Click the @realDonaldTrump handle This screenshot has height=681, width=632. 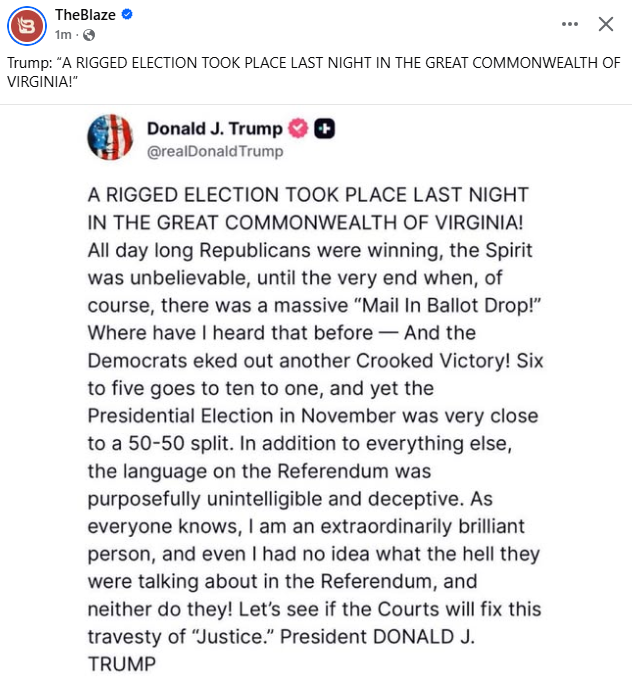pos(215,151)
